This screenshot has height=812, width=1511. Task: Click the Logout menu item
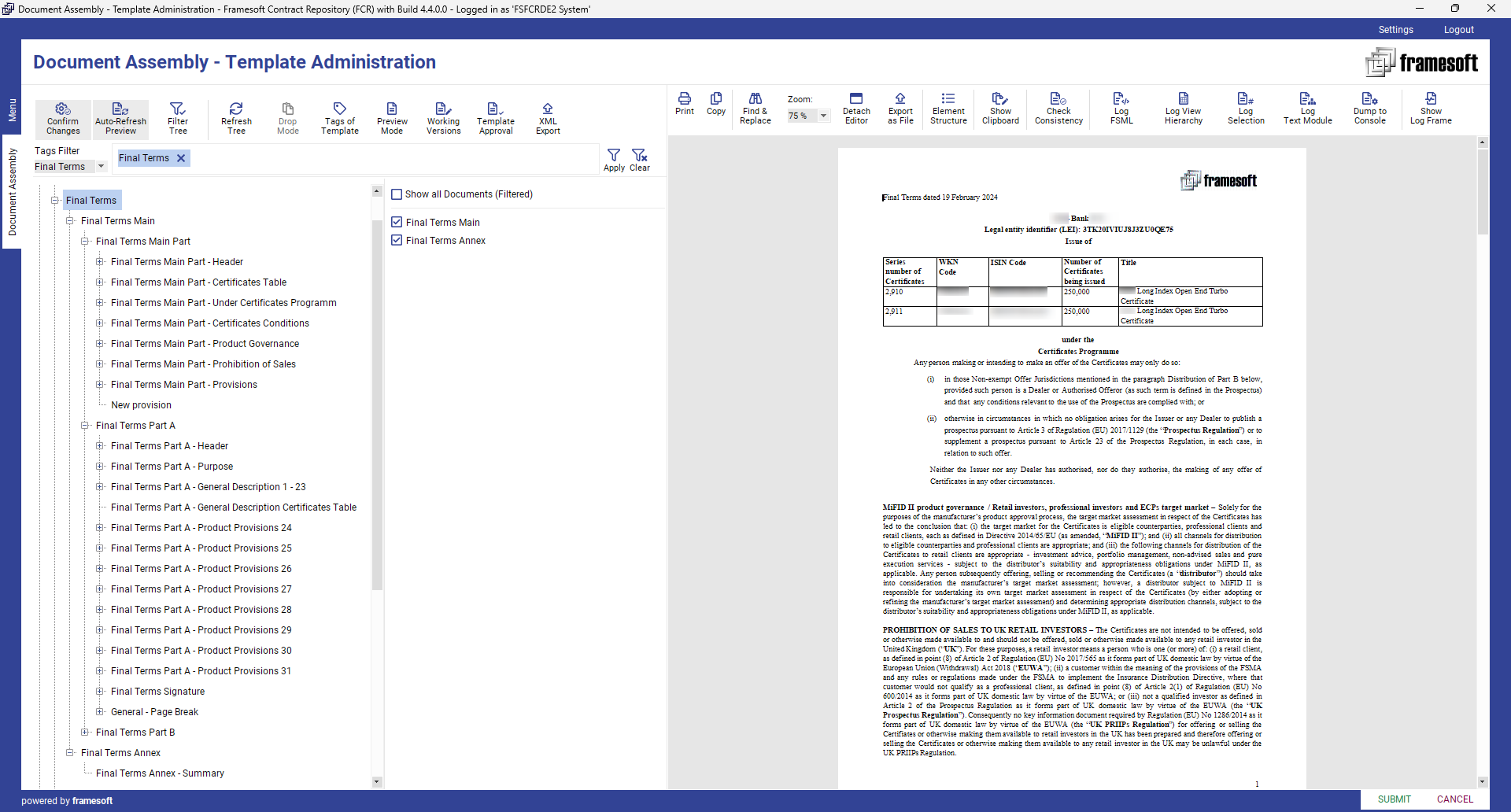click(1458, 30)
